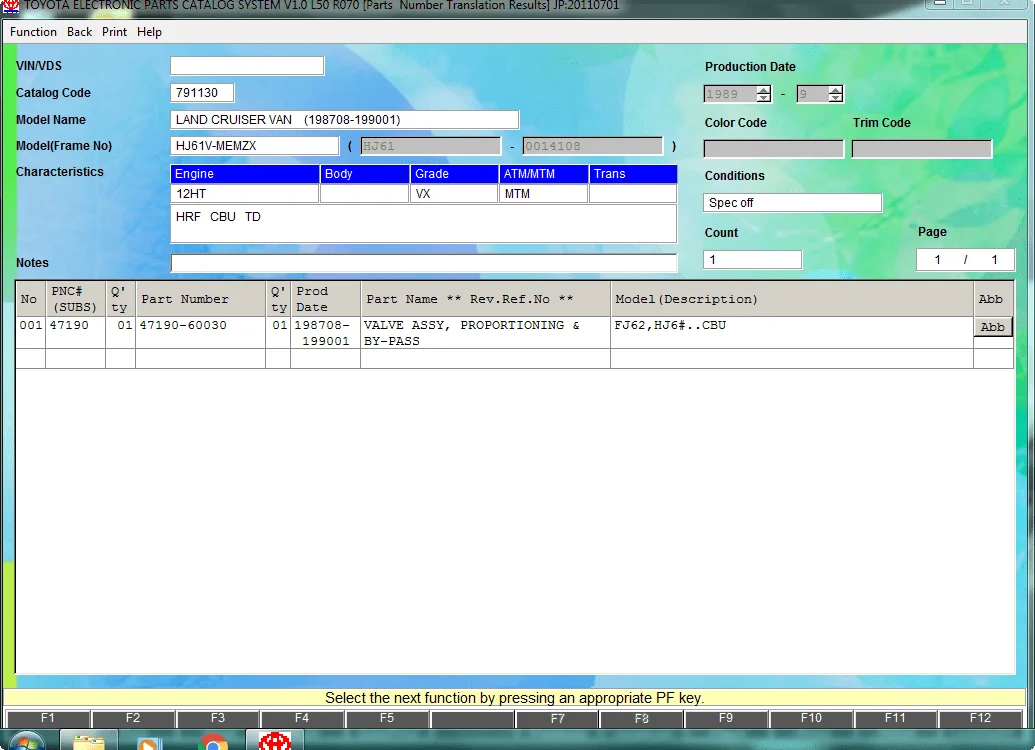Select the Grade characteristics column header

[x=454, y=174]
